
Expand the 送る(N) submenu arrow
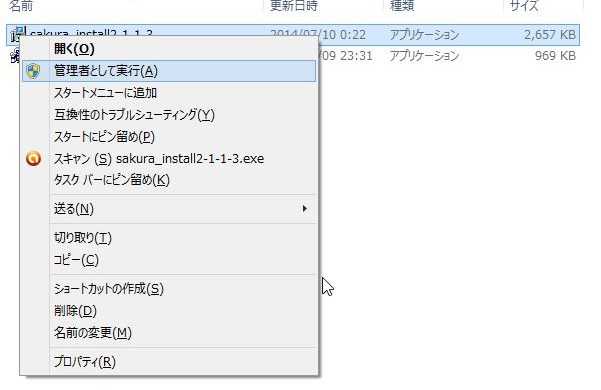click(305, 209)
